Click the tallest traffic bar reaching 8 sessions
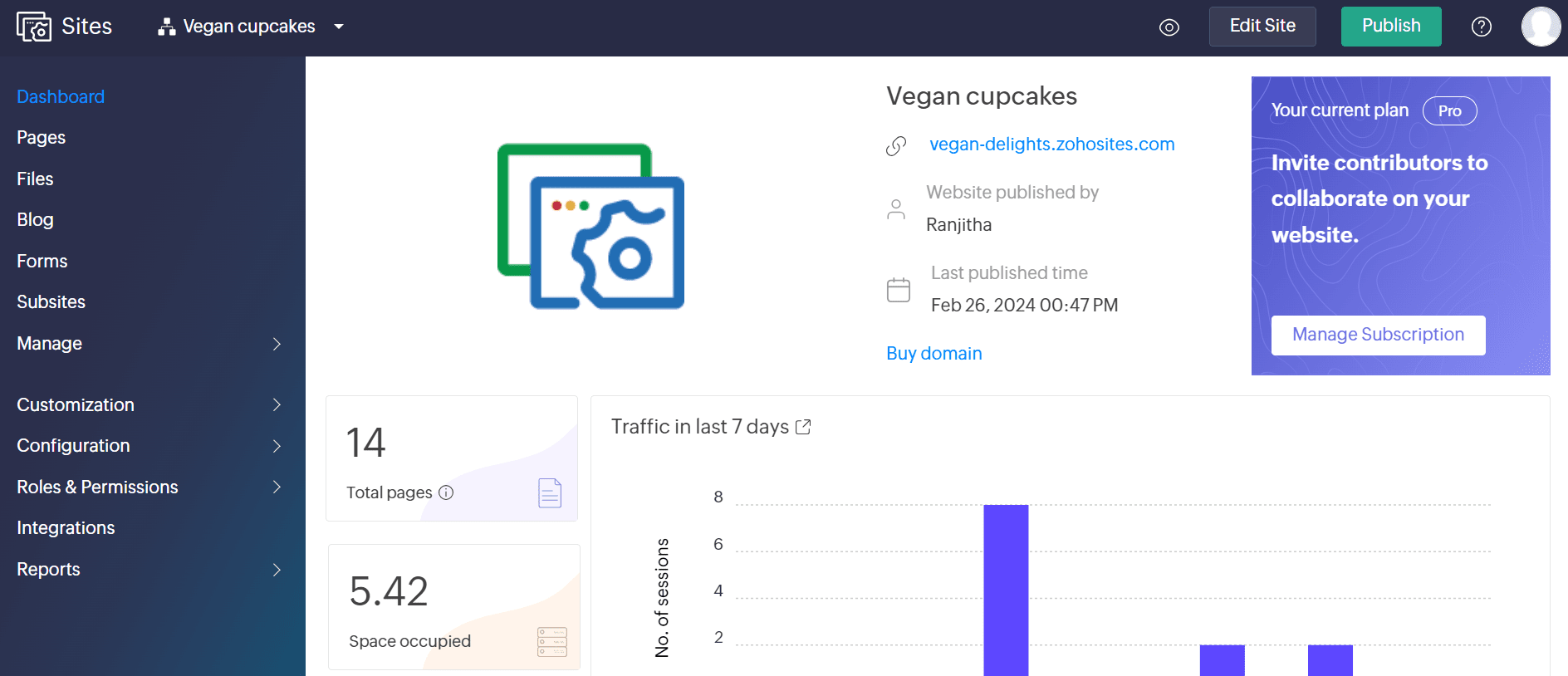The width and height of the screenshot is (1568, 676). coord(1006,590)
